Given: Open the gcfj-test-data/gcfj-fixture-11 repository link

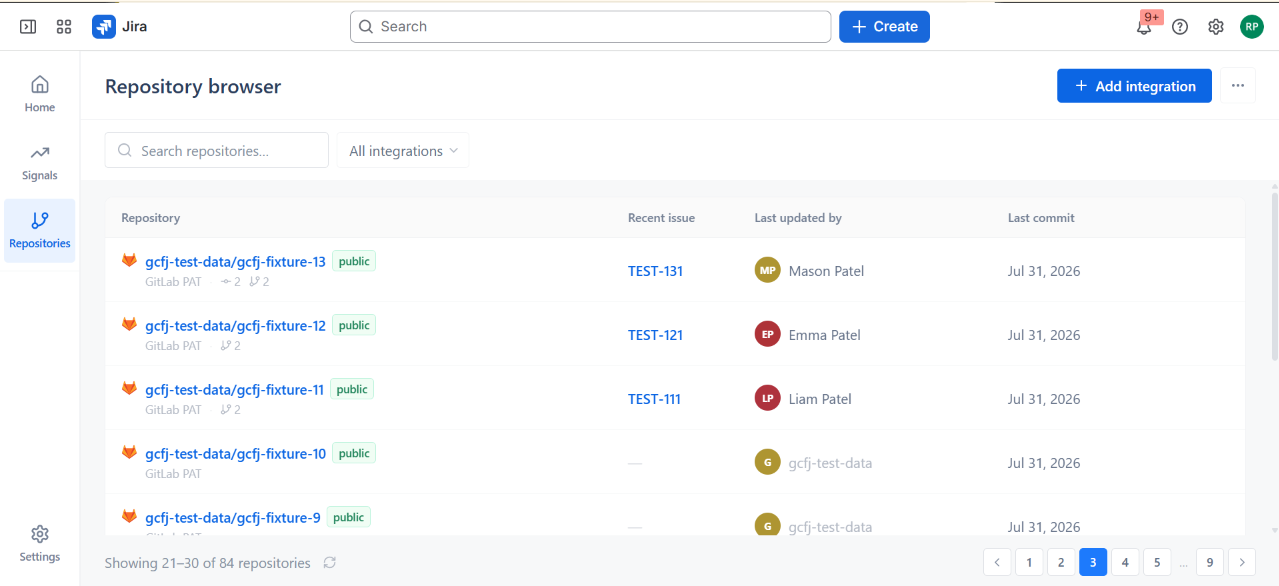Looking at the screenshot, I should pyautogui.click(x=234, y=390).
